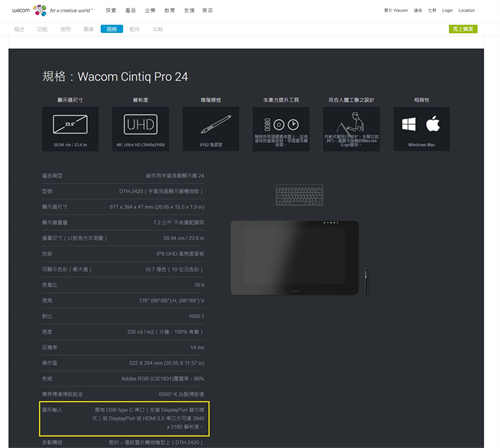Open the display size icon card
This screenshot has height=448, width=500.
tap(70, 129)
